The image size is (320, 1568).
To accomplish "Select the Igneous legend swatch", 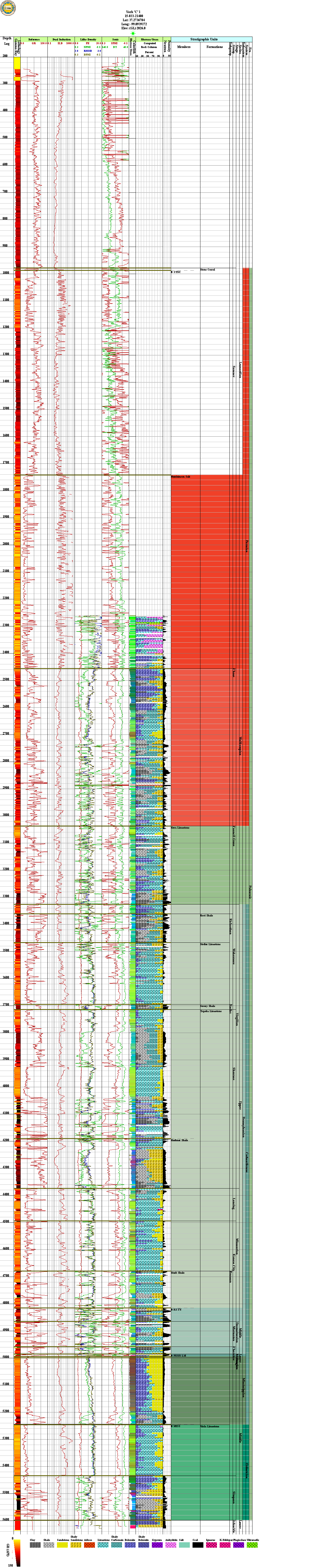I will click(x=212, y=1546).
